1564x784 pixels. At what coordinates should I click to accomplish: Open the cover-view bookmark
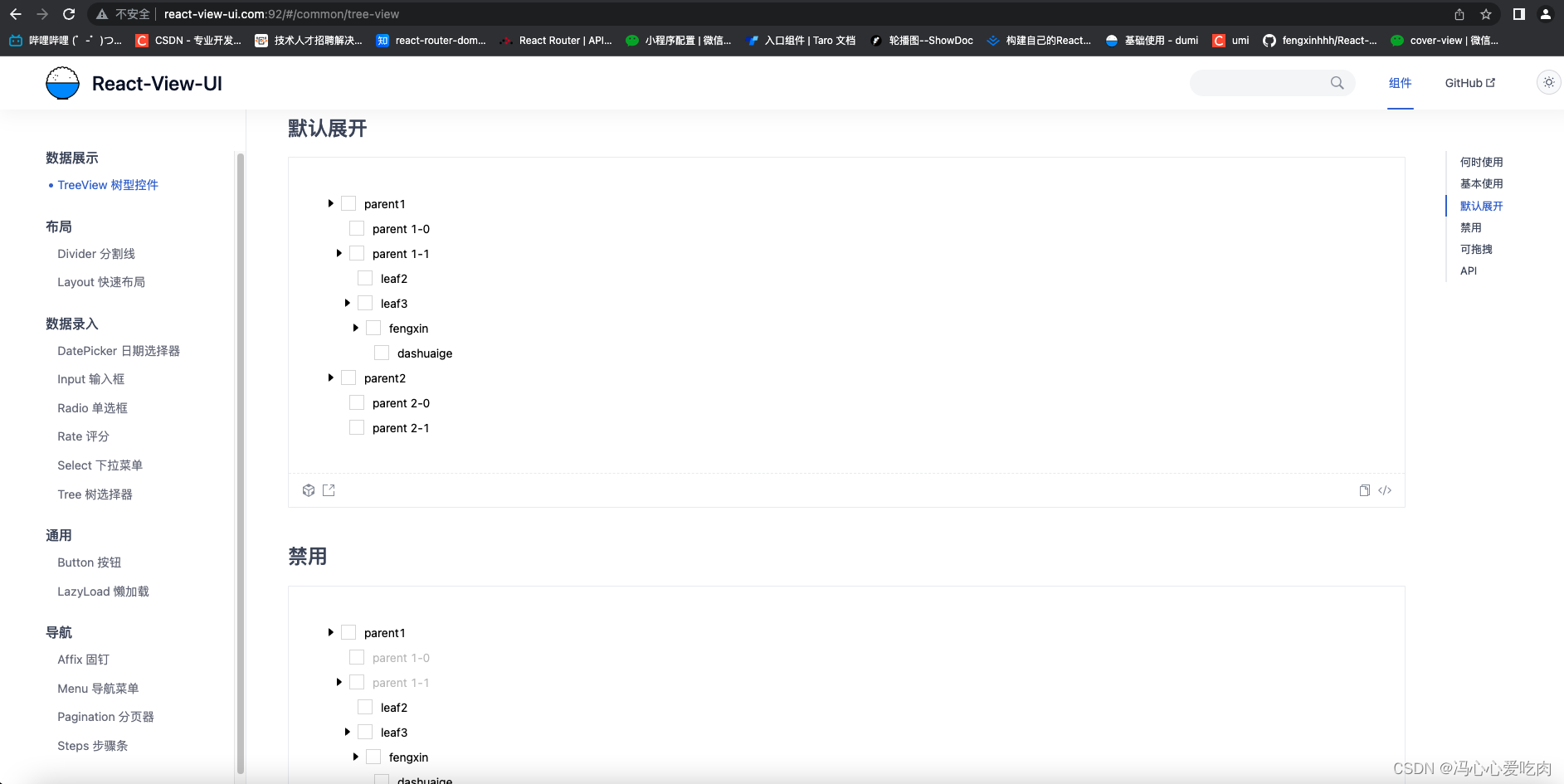click(1445, 40)
